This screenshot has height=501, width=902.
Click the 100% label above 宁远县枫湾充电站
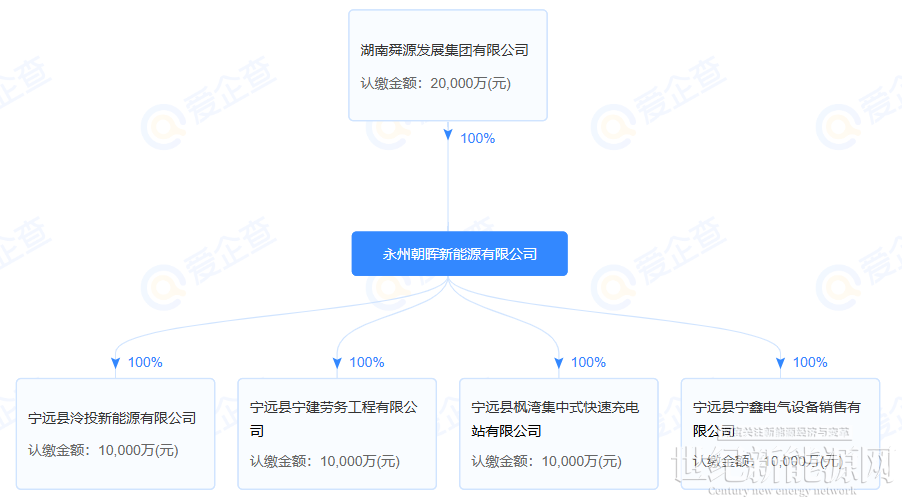[x=588, y=362]
